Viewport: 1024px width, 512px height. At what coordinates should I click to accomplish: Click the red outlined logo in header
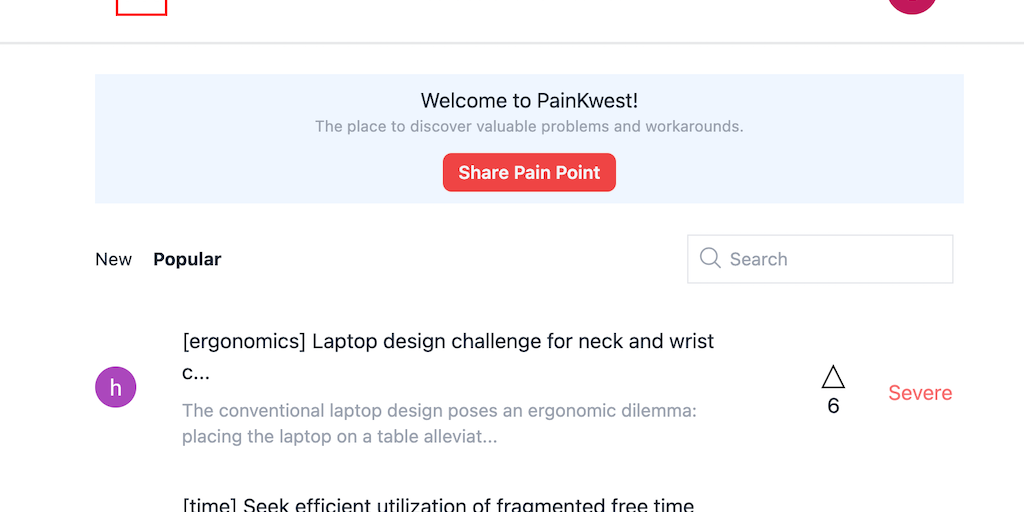pyautogui.click(x=141, y=6)
